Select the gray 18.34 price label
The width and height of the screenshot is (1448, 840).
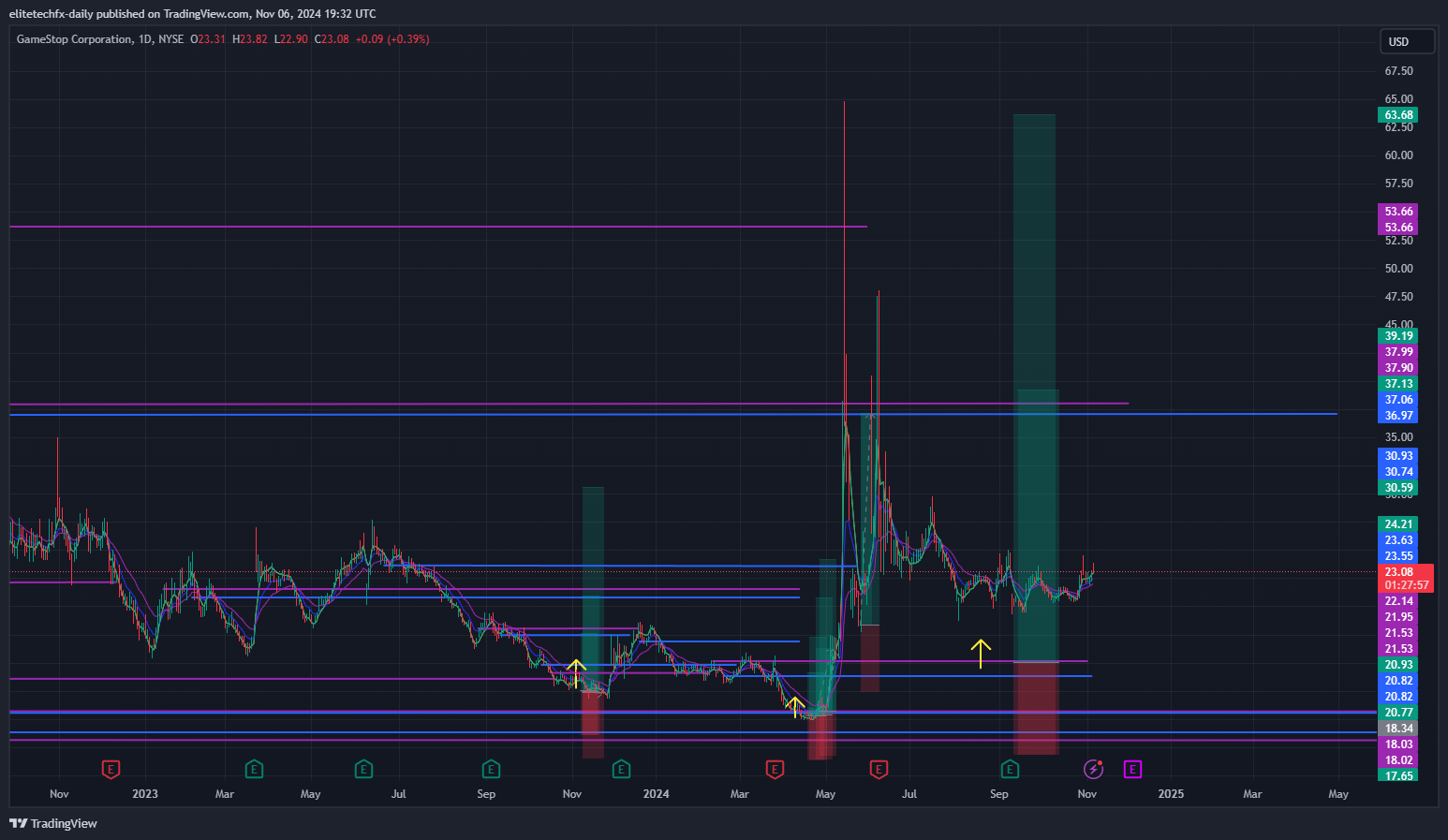point(1397,729)
